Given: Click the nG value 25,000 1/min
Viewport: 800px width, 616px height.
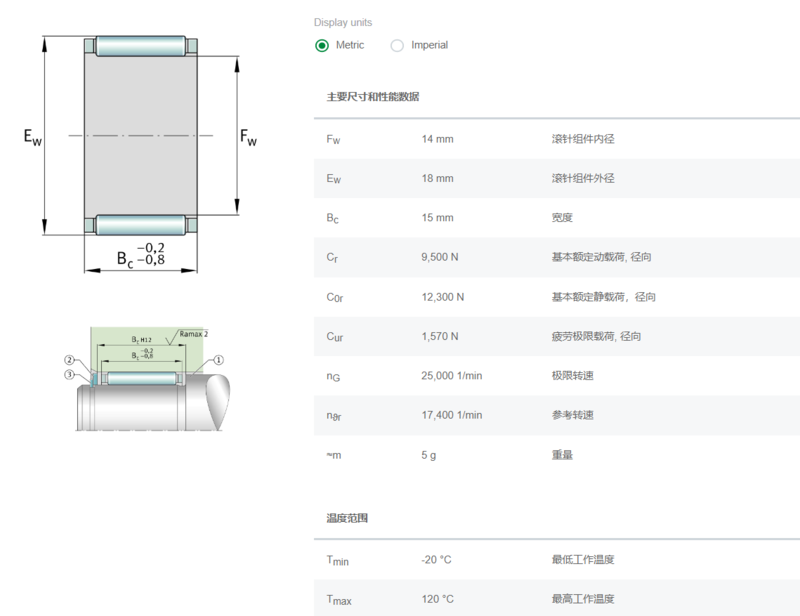Looking at the screenshot, I should pyautogui.click(x=452, y=376).
